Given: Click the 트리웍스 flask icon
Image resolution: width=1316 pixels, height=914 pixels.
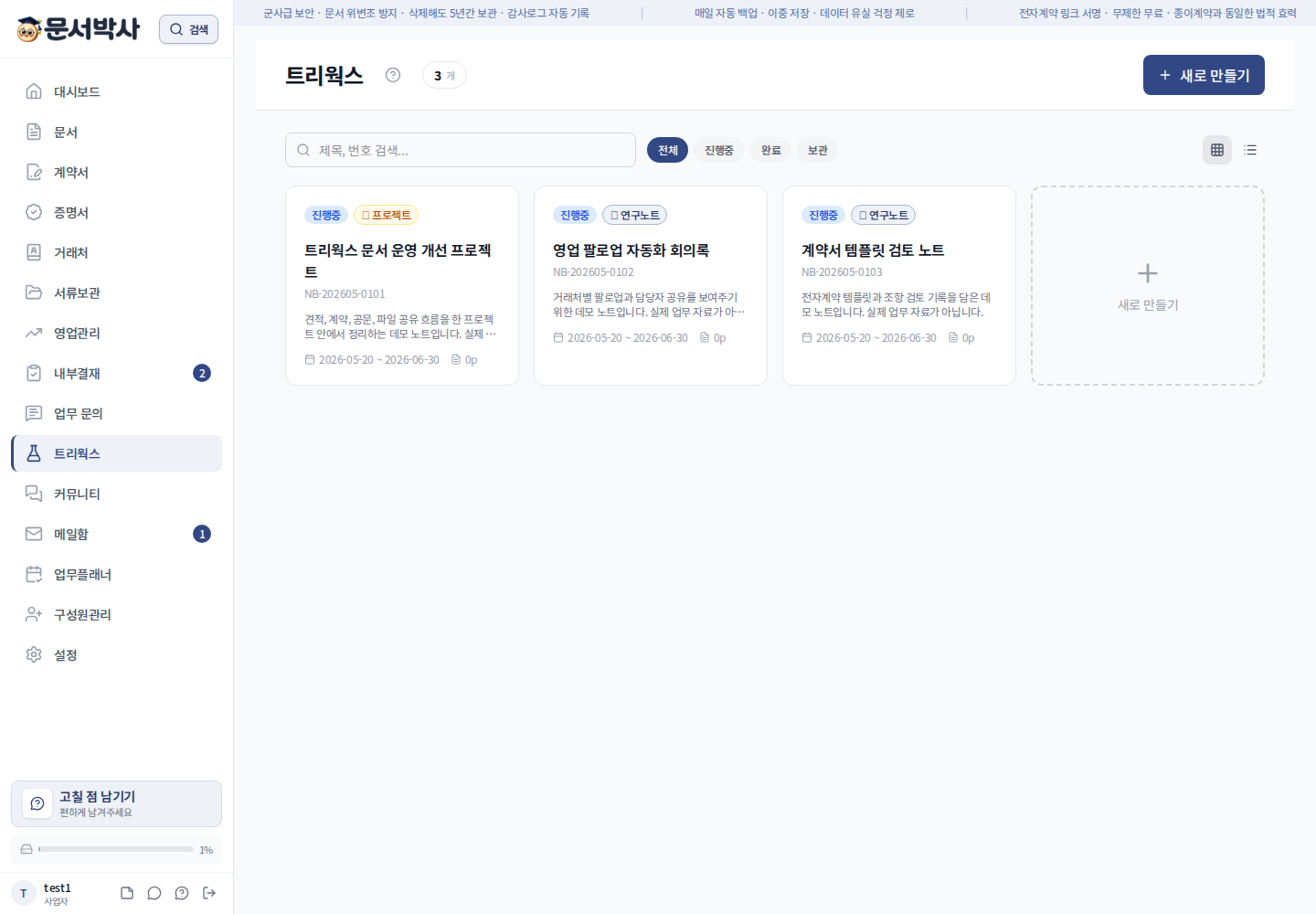Looking at the screenshot, I should click(34, 453).
